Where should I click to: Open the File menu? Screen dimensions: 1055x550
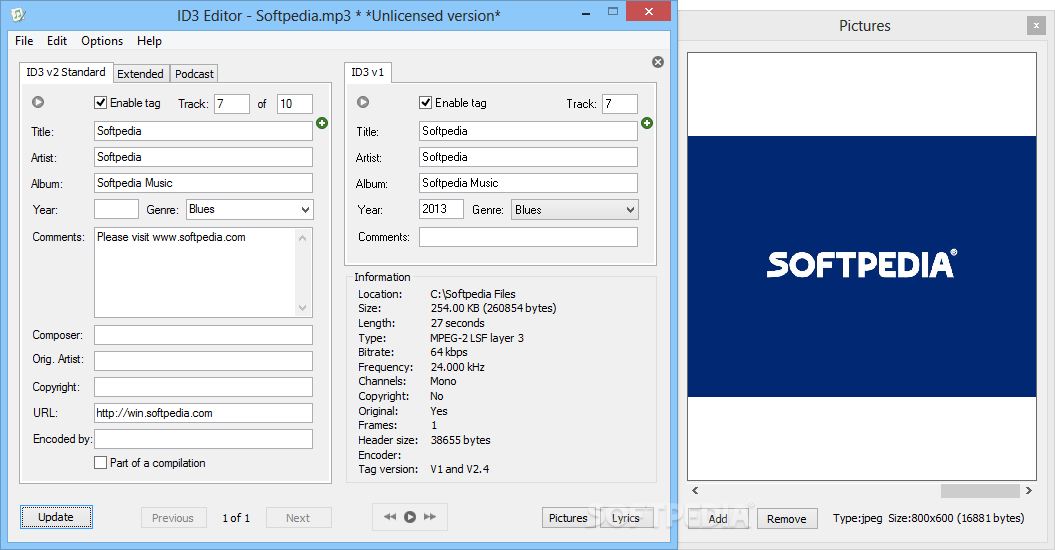tap(24, 41)
